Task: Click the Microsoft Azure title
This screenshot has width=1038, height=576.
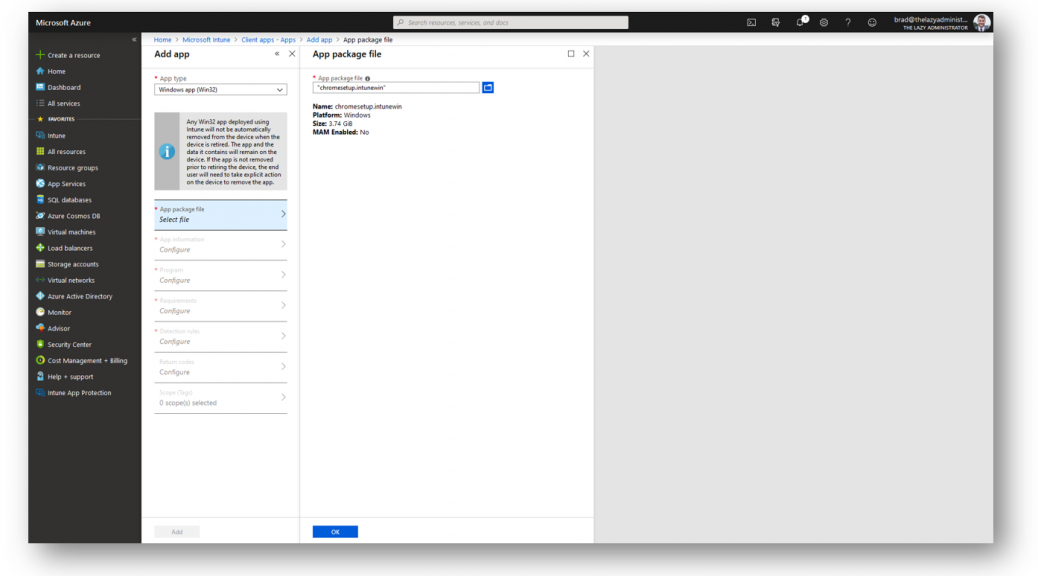Action: point(63,23)
